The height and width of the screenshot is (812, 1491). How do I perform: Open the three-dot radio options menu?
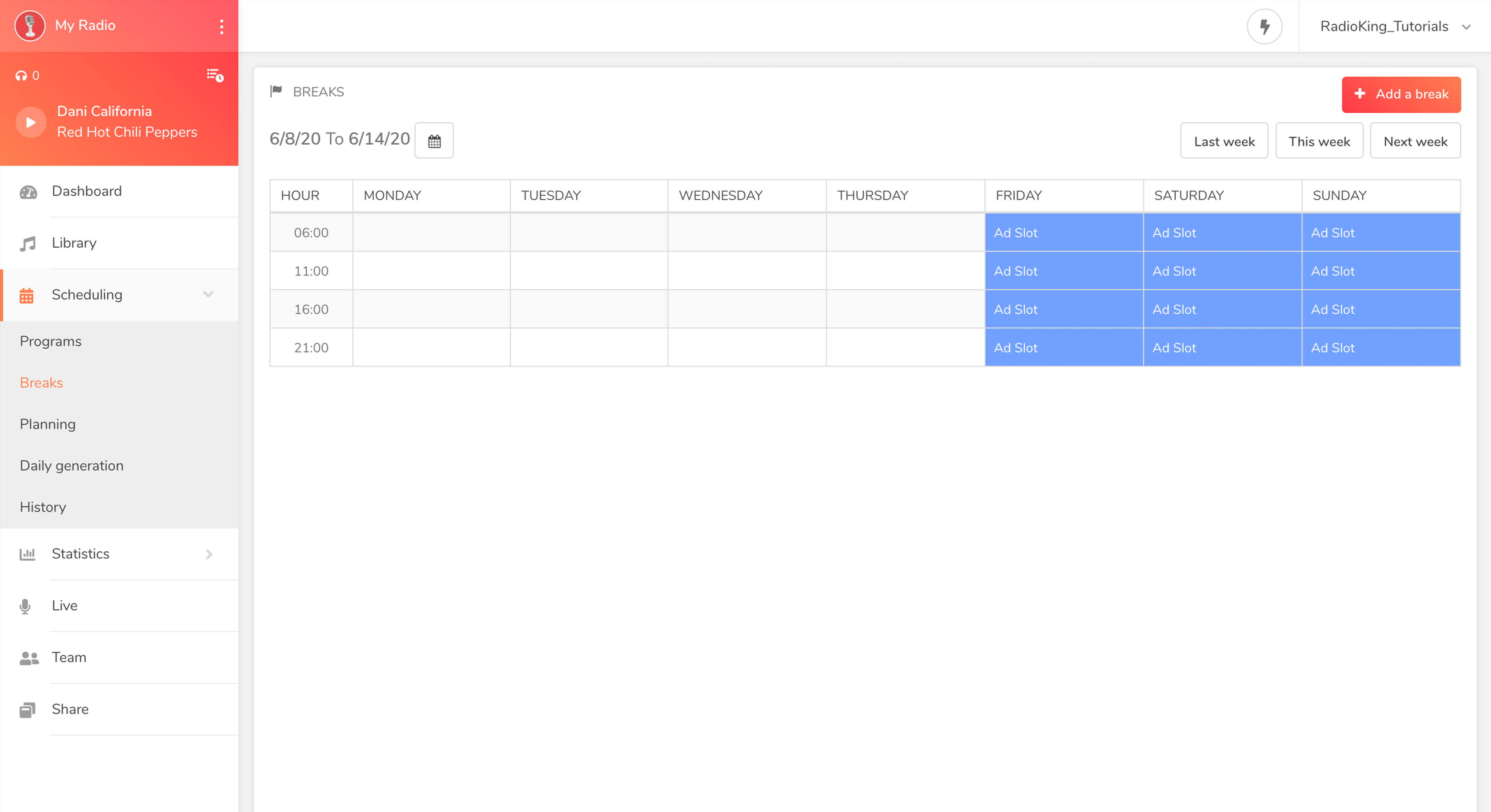pyautogui.click(x=222, y=27)
